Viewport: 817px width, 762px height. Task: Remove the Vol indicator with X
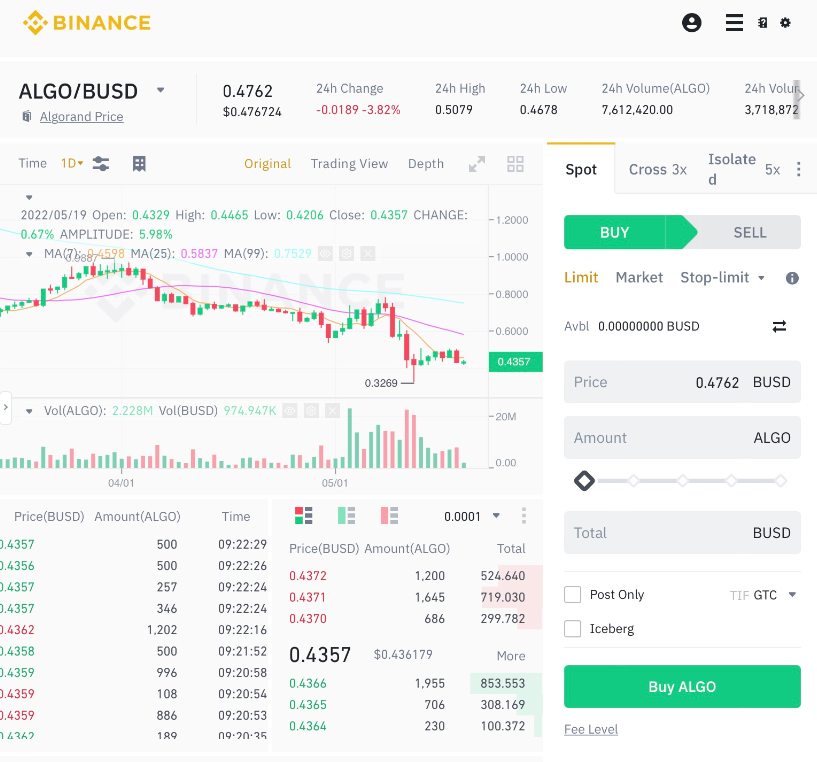[x=332, y=411]
